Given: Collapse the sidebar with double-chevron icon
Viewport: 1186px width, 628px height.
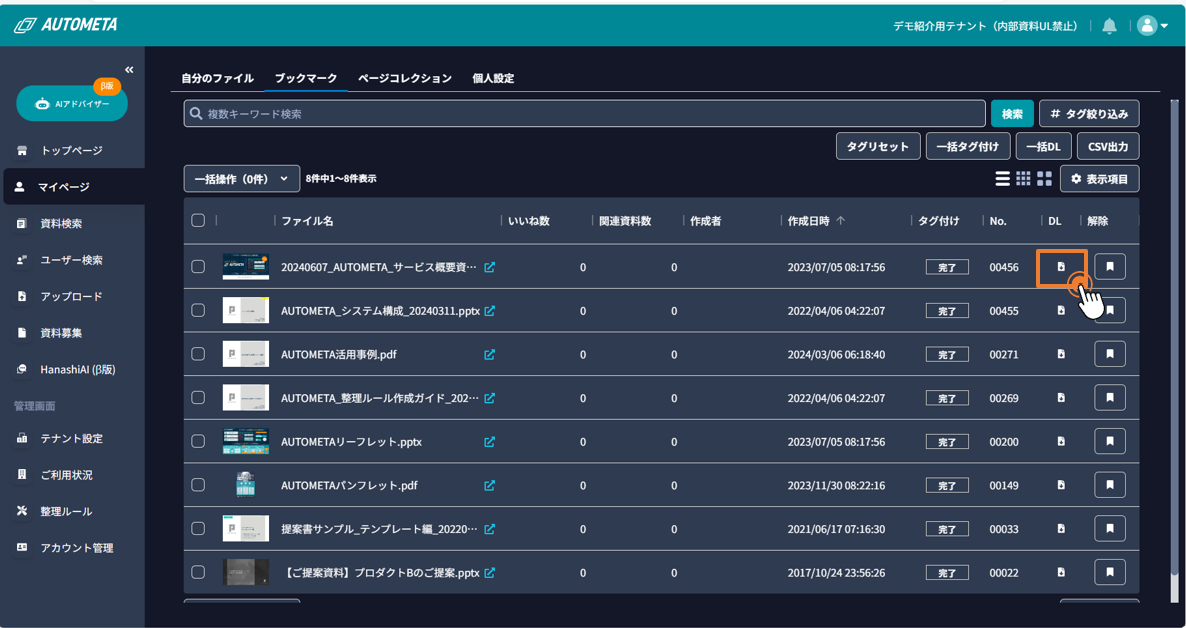Looking at the screenshot, I should click(129, 70).
